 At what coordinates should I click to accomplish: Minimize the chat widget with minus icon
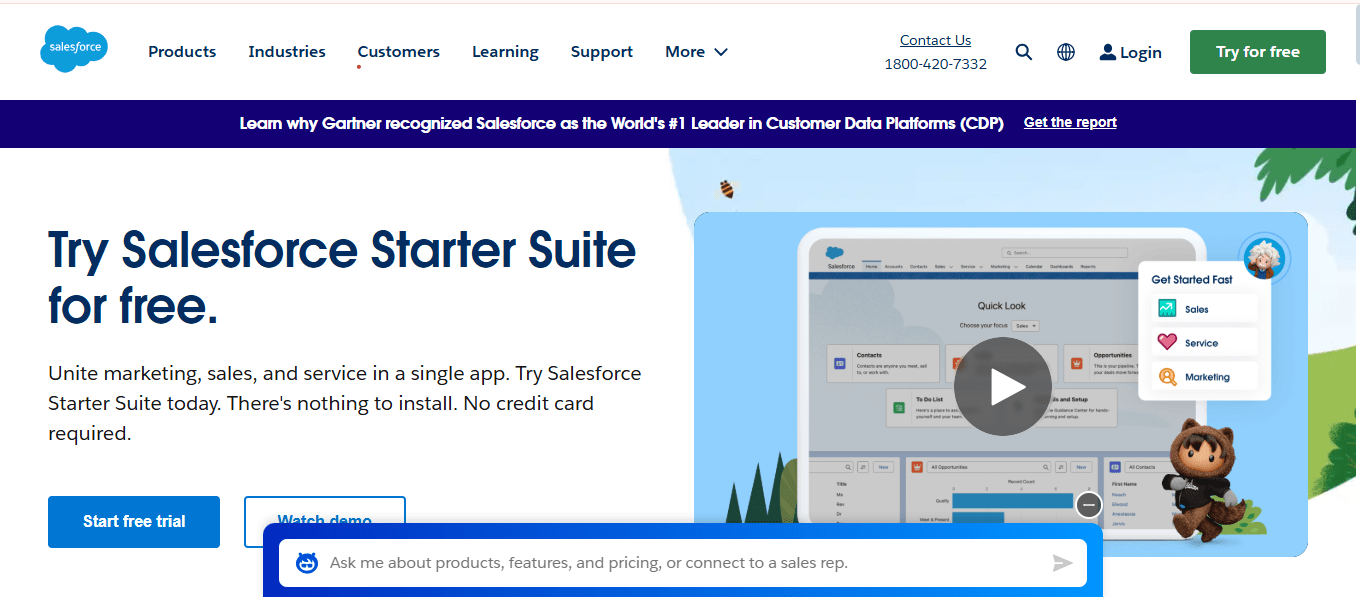pos(1089,505)
